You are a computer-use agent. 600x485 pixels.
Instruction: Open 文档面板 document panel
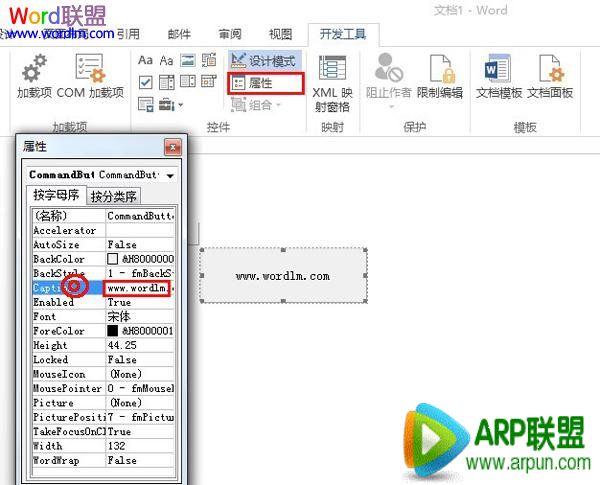[x=550, y=77]
